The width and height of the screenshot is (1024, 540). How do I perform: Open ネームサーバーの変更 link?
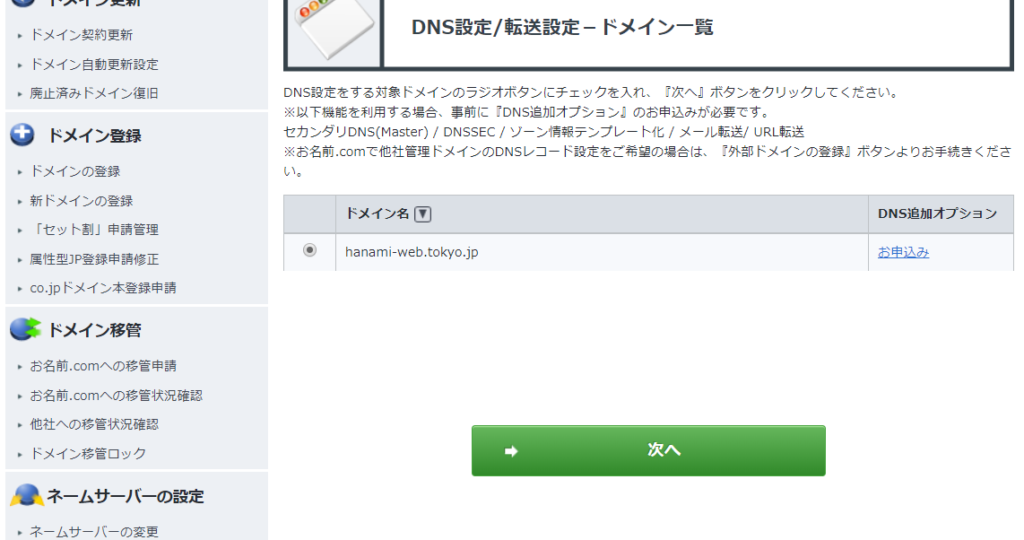pos(94,532)
